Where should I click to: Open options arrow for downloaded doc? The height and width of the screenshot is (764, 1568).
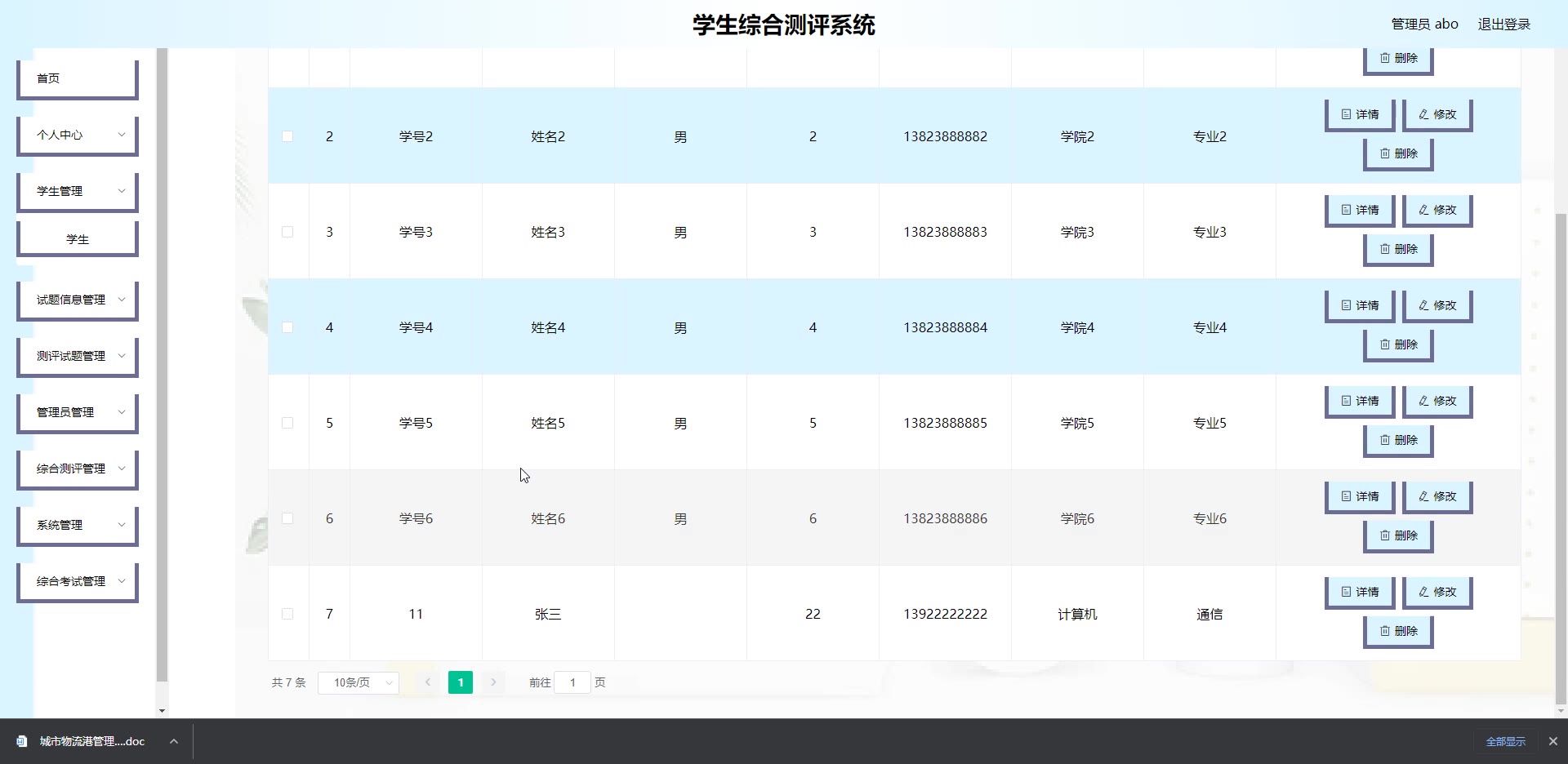pyautogui.click(x=174, y=741)
